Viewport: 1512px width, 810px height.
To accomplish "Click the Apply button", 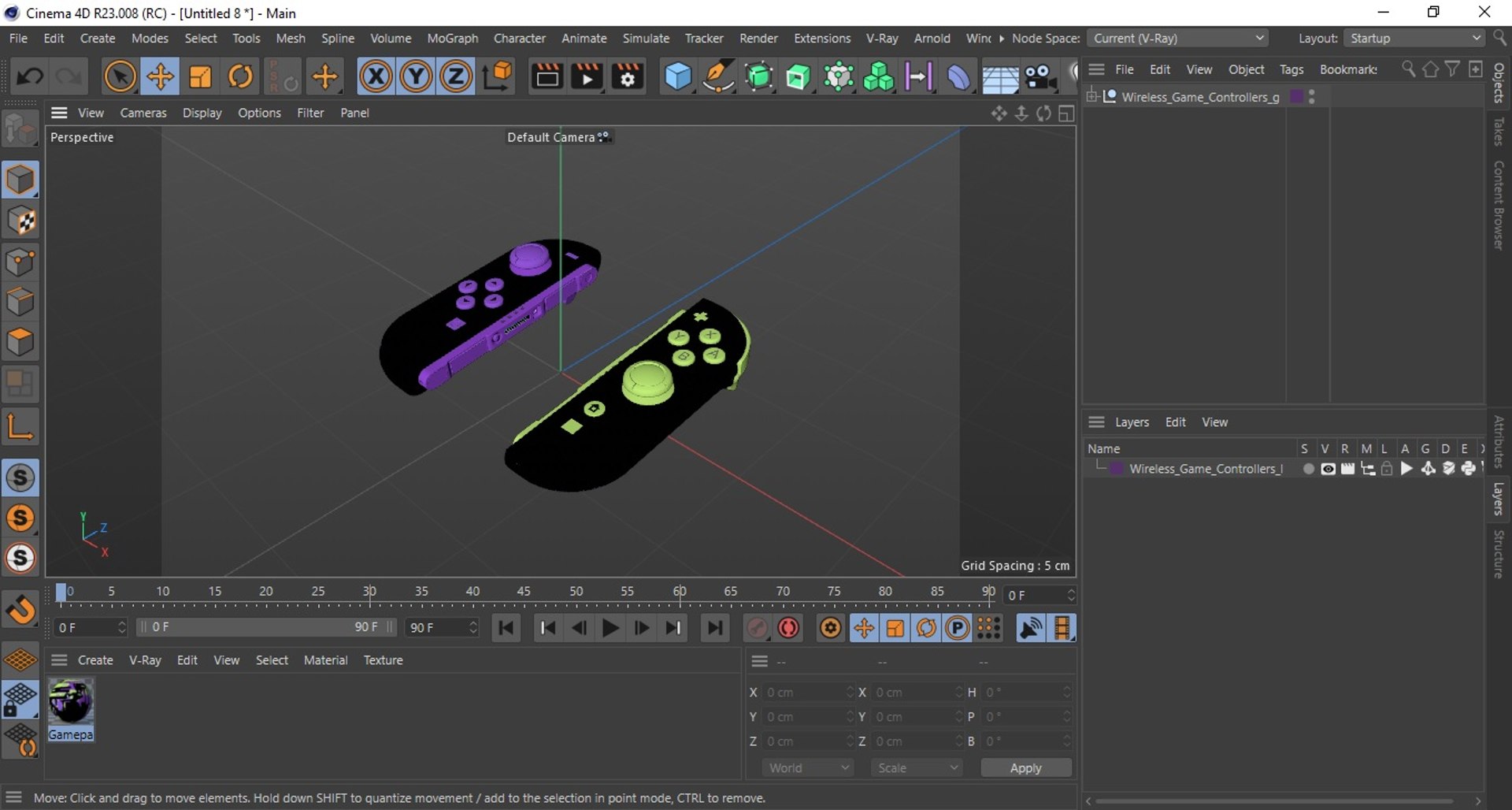I will click(x=1025, y=767).
